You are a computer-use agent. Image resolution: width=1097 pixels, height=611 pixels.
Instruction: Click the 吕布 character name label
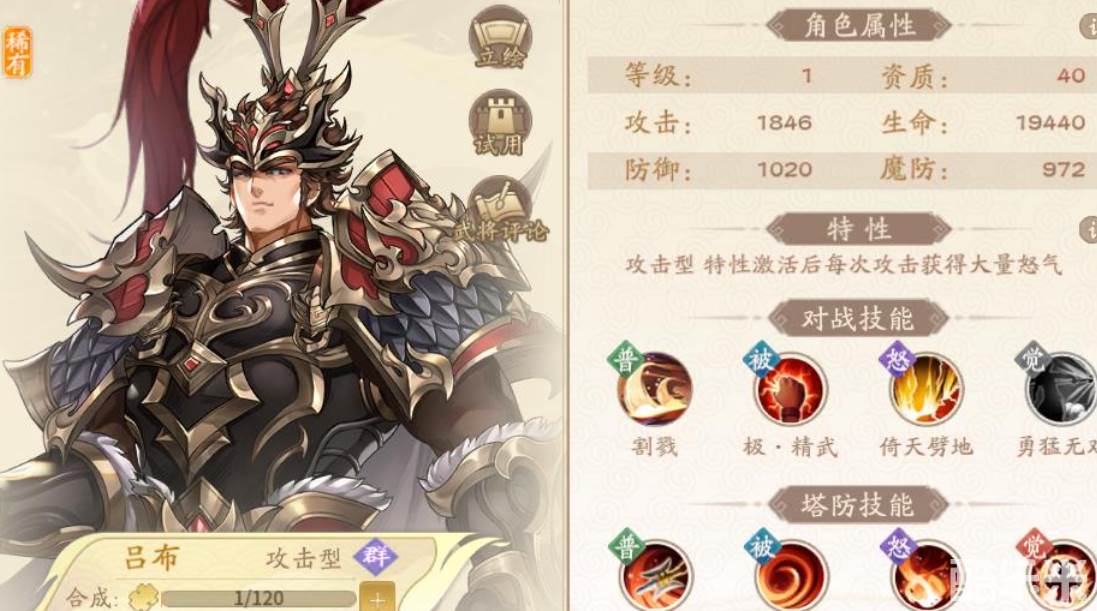(152, 558)
